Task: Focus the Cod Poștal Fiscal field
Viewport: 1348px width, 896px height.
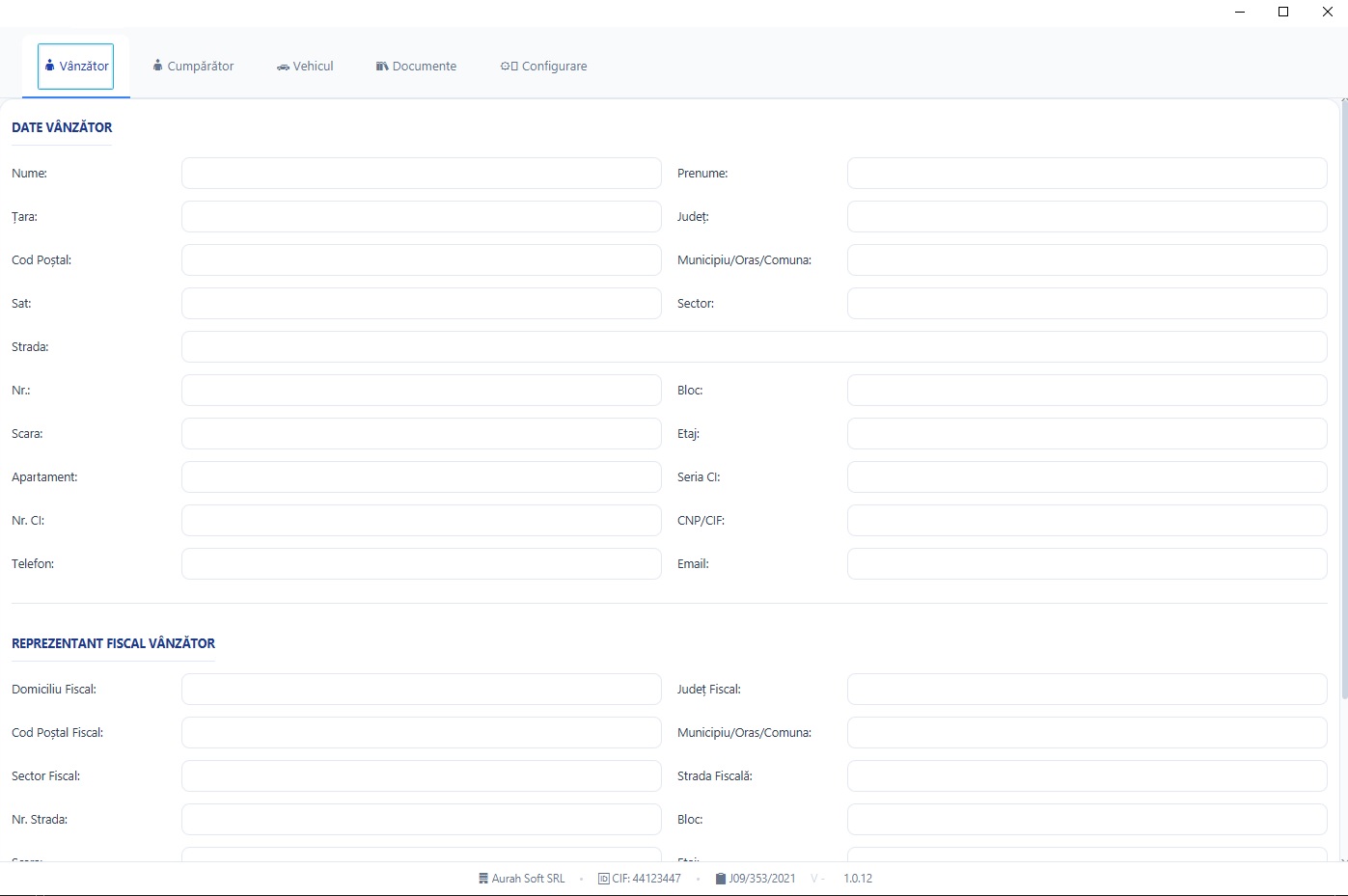Action: [422, 733]
